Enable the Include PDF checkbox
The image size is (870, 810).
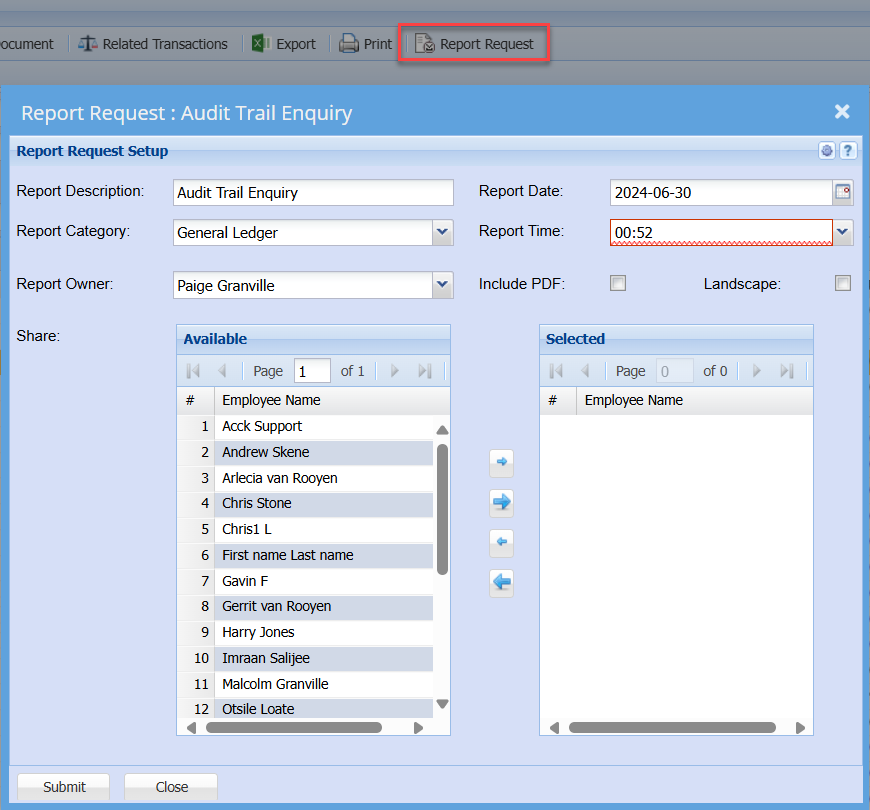(618, 284)
